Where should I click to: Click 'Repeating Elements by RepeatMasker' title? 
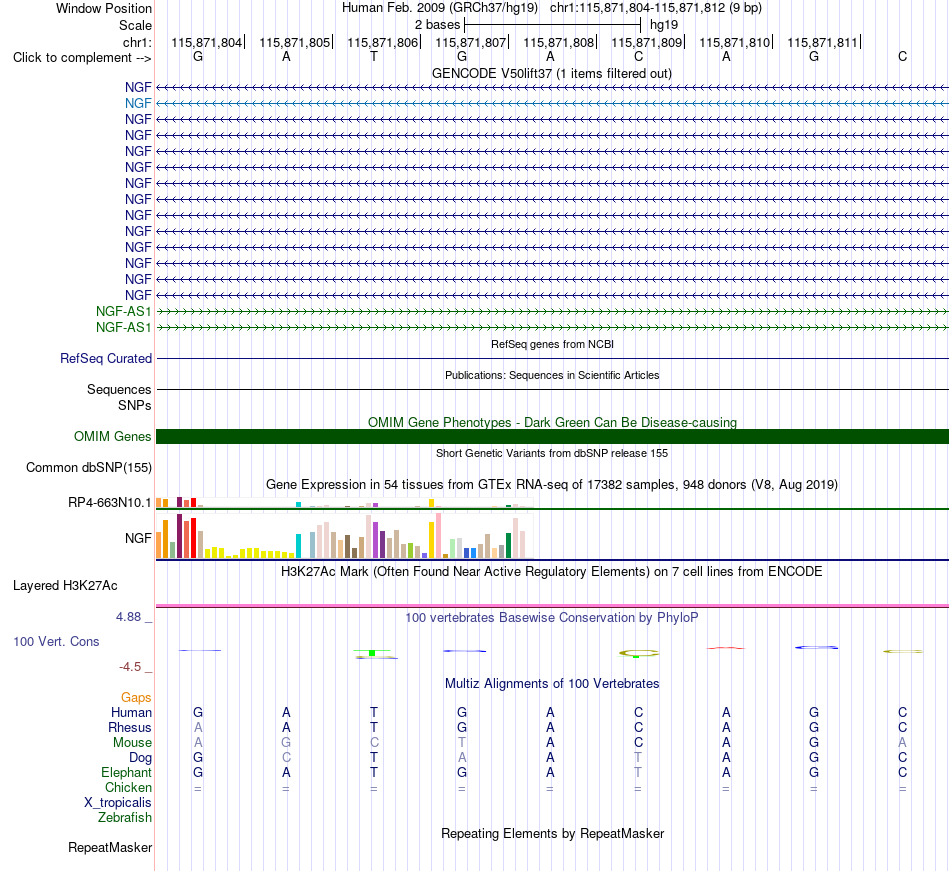(x=552, y=833)
